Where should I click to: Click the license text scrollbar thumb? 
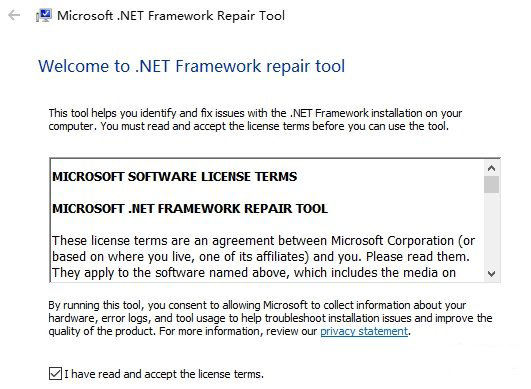coord(491,185)
